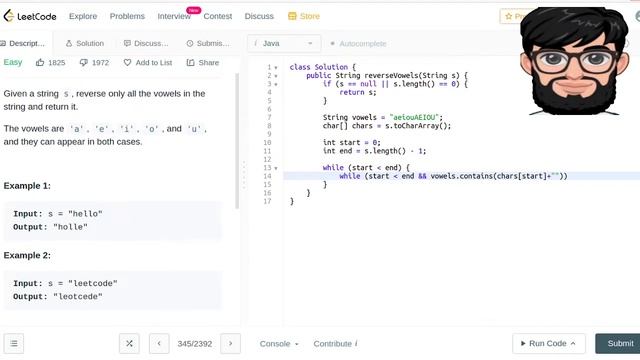
Task: Switch to the Description tab
Action: (x=23, y=43)
